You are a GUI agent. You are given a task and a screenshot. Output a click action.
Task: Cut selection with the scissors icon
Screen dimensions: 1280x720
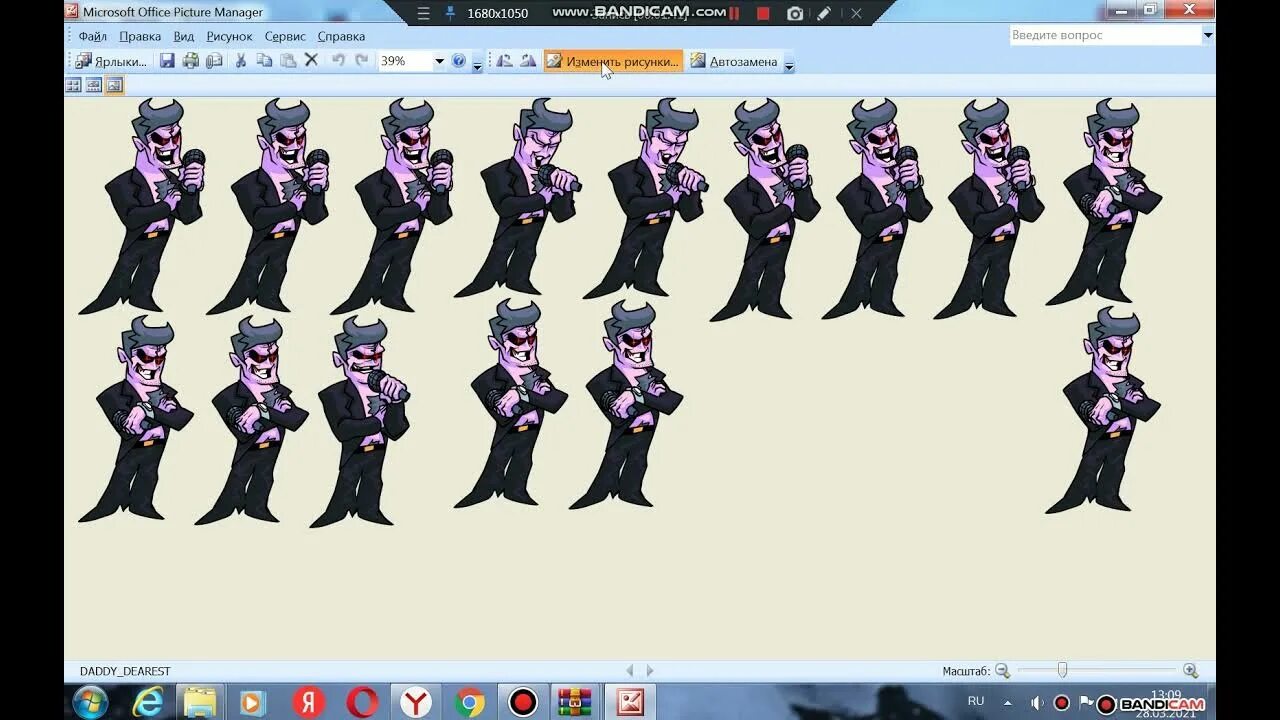[x=240, y=61]
